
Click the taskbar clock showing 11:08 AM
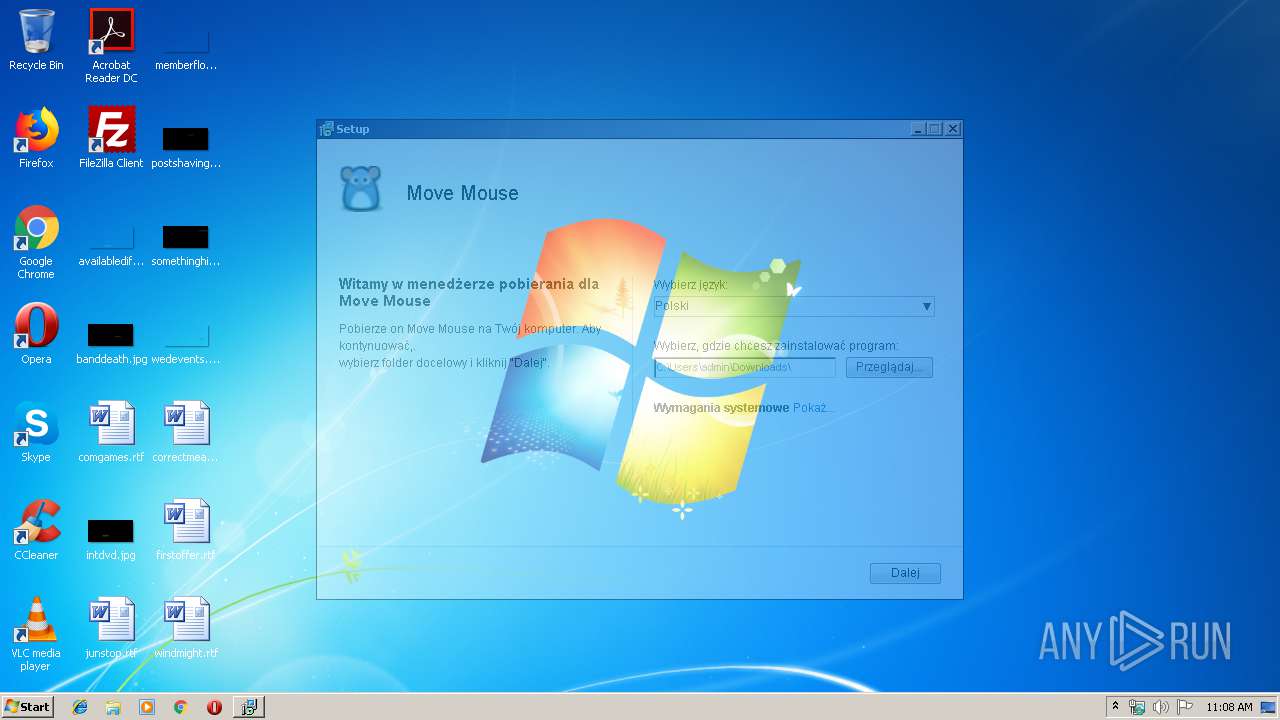tap(1229, 707)
